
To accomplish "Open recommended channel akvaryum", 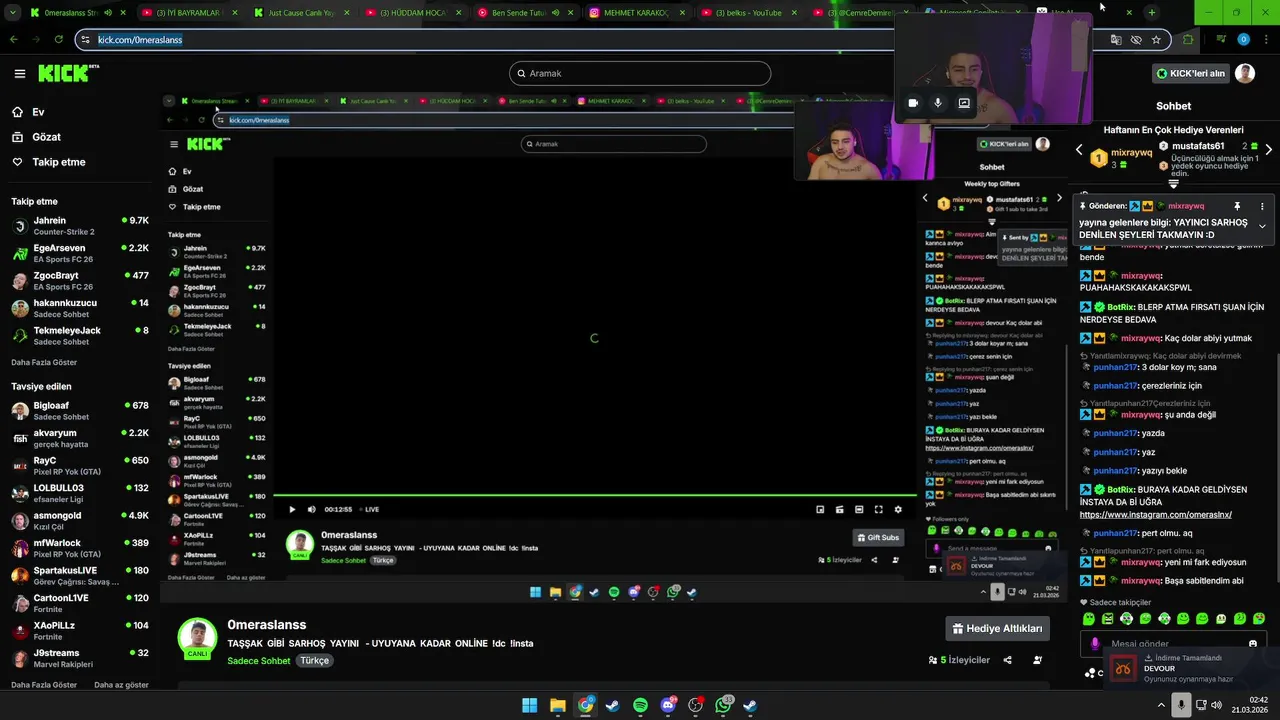I will tap(80, 438).
